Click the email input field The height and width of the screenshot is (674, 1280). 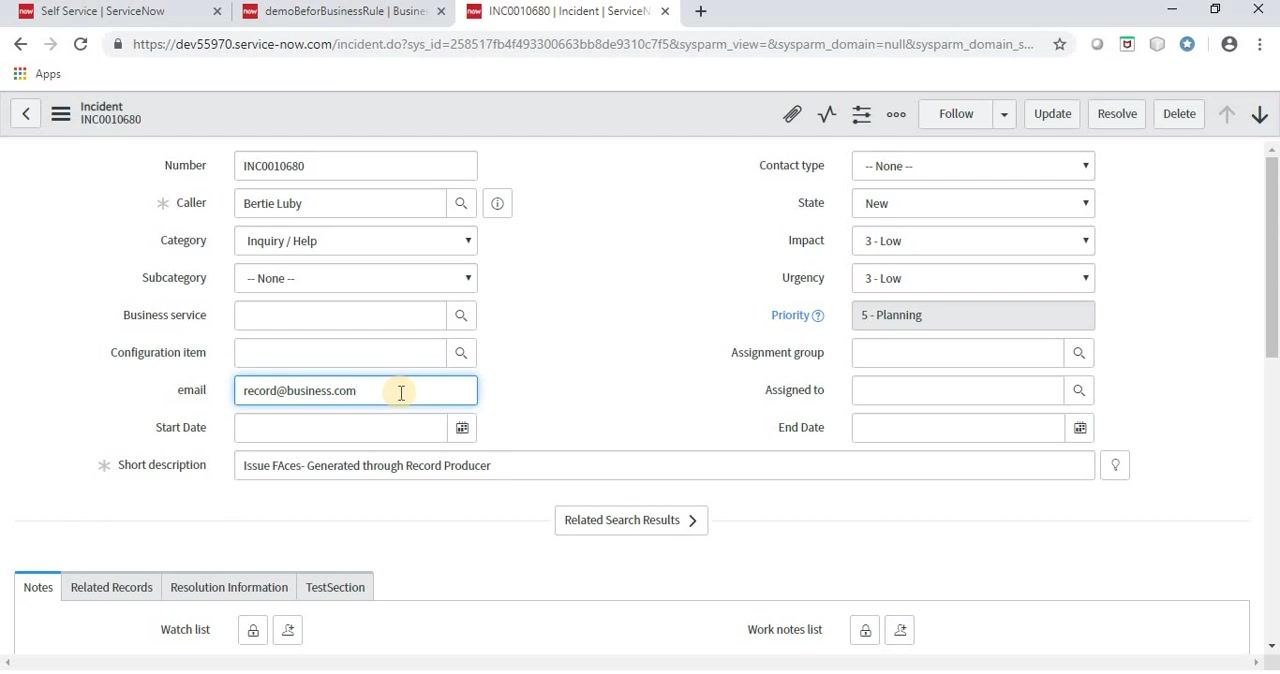pyautogui.click(x=356, y=391)
